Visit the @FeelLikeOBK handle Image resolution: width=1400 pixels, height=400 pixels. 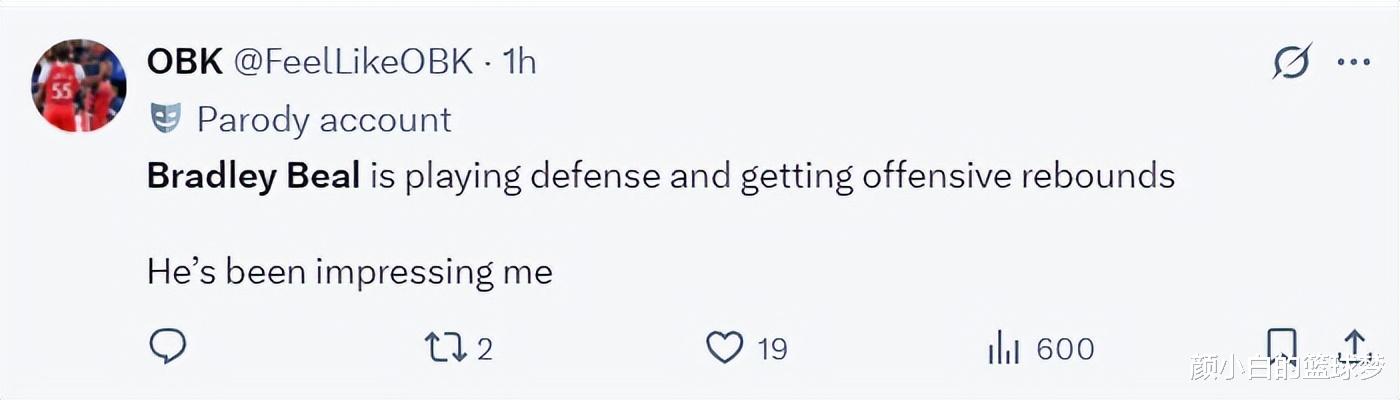pyautogui.click(x=353, y=62)
